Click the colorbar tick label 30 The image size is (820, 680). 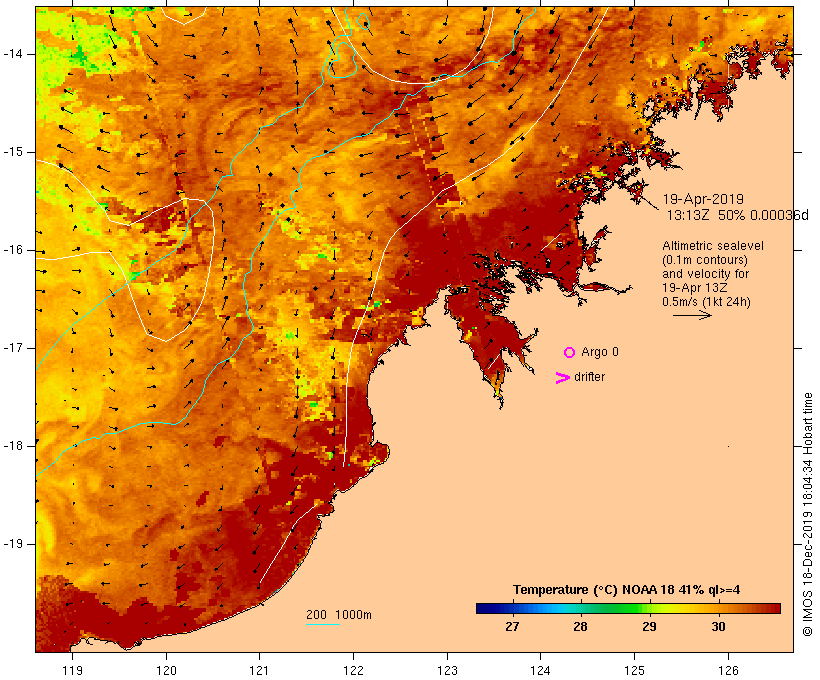click(718, 627)
